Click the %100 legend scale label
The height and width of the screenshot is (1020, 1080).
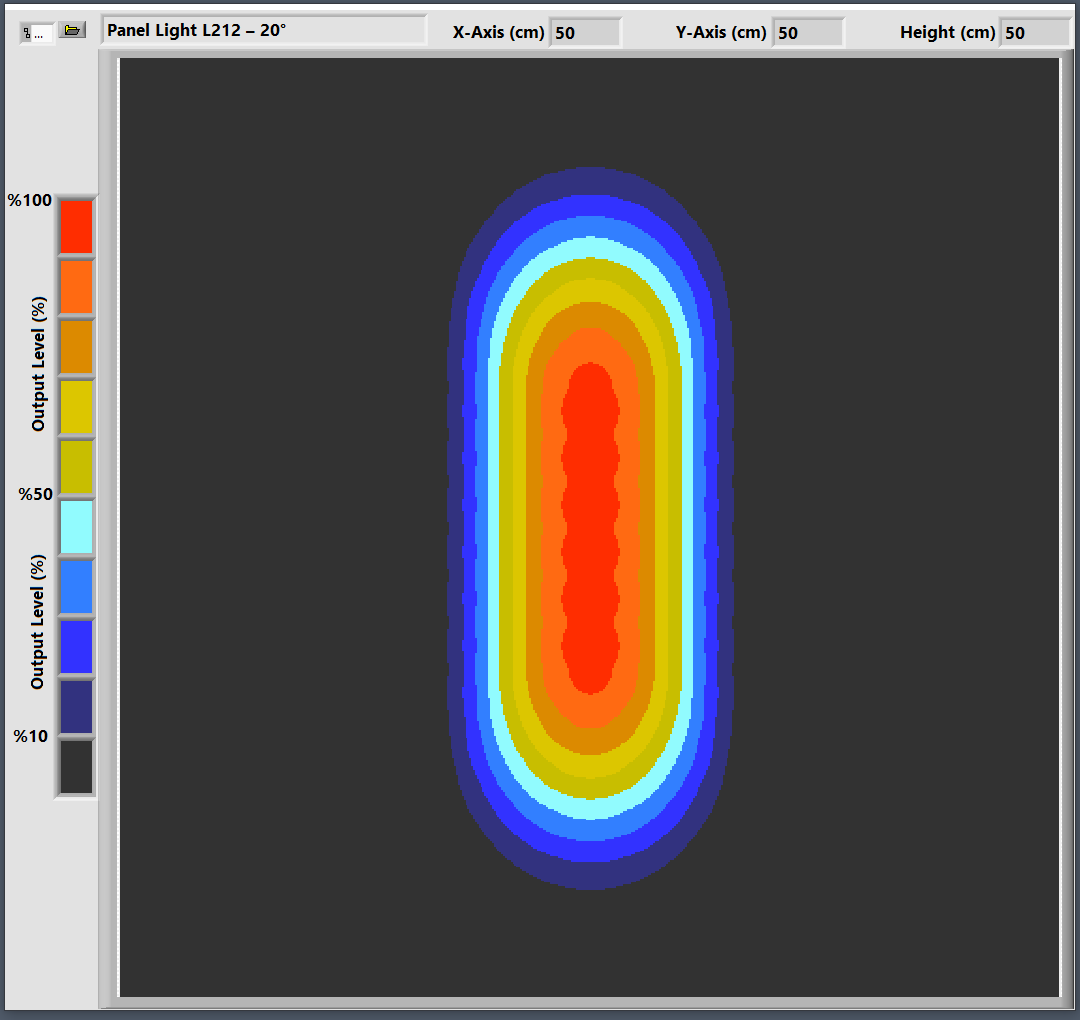coord(30,201)
